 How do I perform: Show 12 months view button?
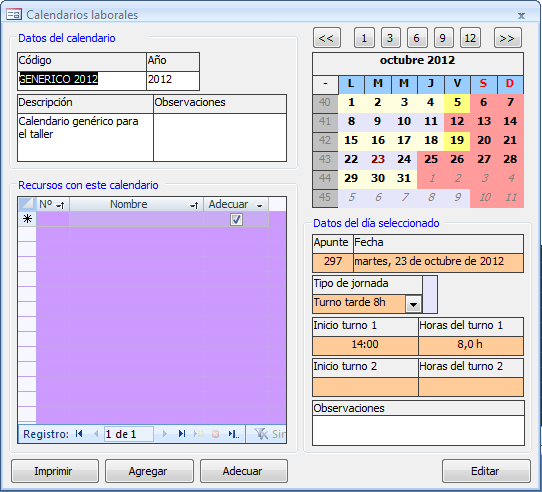pyautogui.click(x=470, y=38)
